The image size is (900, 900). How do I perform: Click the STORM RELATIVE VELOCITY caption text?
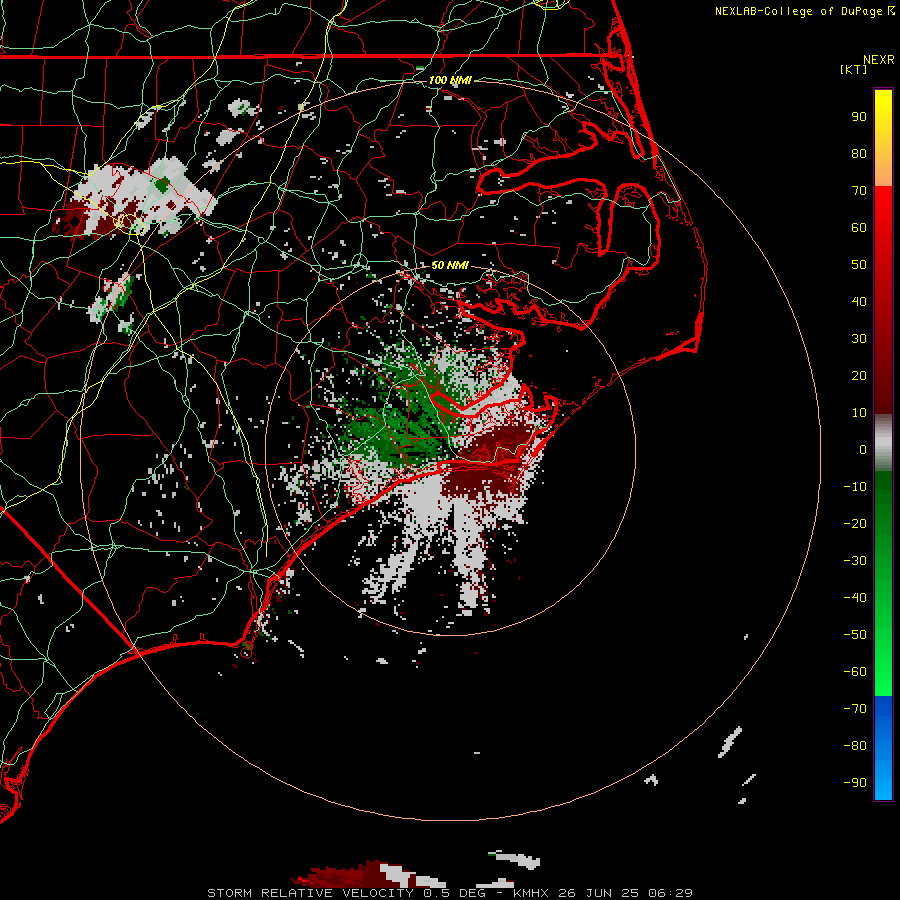pyautogui.click(x=310, y=893)
